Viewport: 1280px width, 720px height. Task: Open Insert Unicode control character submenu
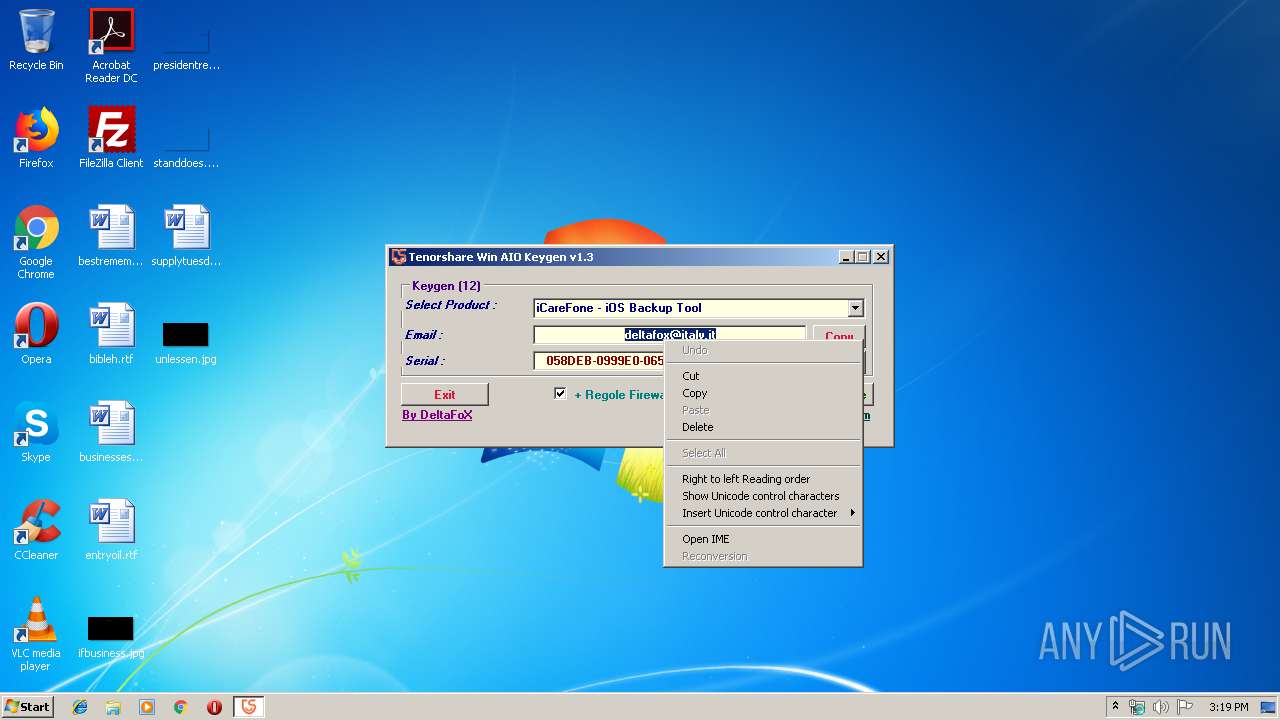tap(763, 513)
